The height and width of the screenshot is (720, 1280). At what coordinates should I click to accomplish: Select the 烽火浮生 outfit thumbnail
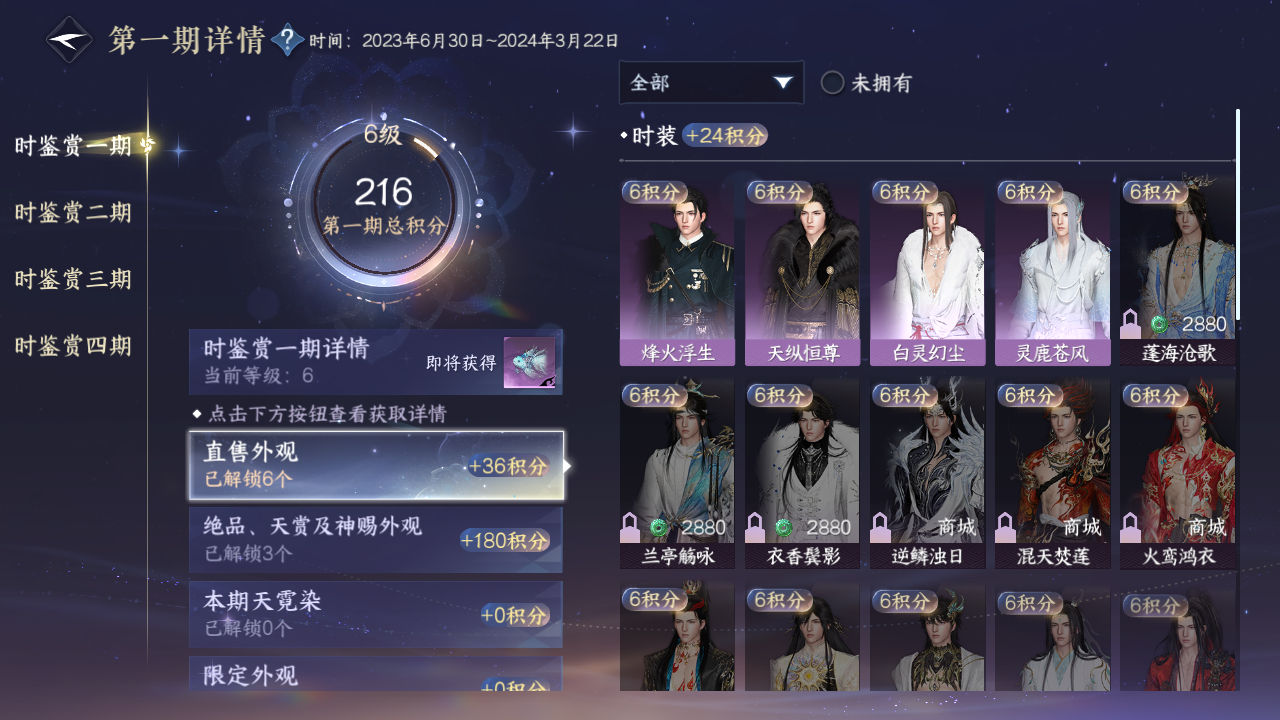coord(677,273)
